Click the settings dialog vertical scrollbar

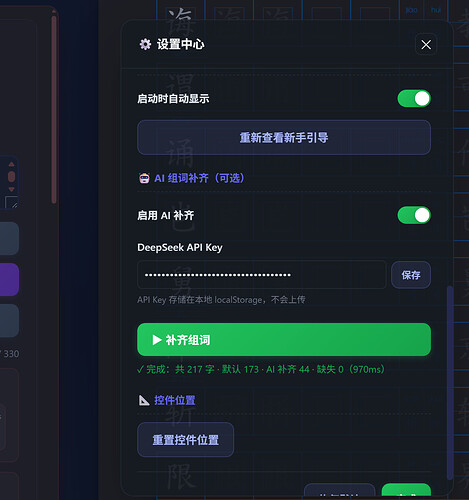coord(450,382)
